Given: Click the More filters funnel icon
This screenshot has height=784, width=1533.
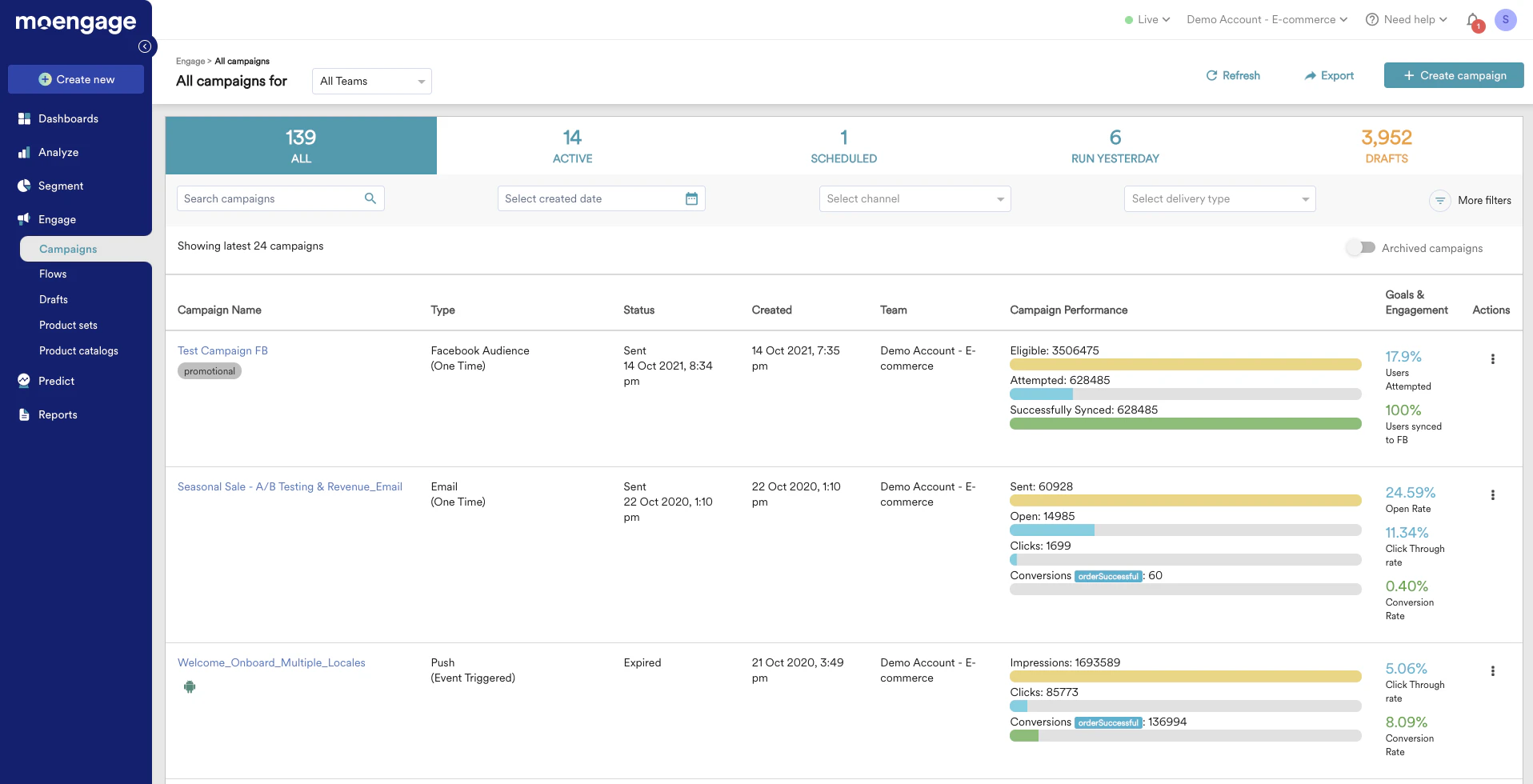Looking at the screenshot, I should 1440,201.
